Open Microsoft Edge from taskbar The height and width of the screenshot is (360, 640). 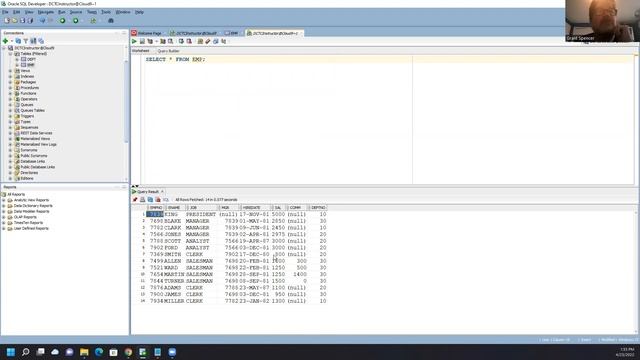pyautogui.click(x=99, y=352)
